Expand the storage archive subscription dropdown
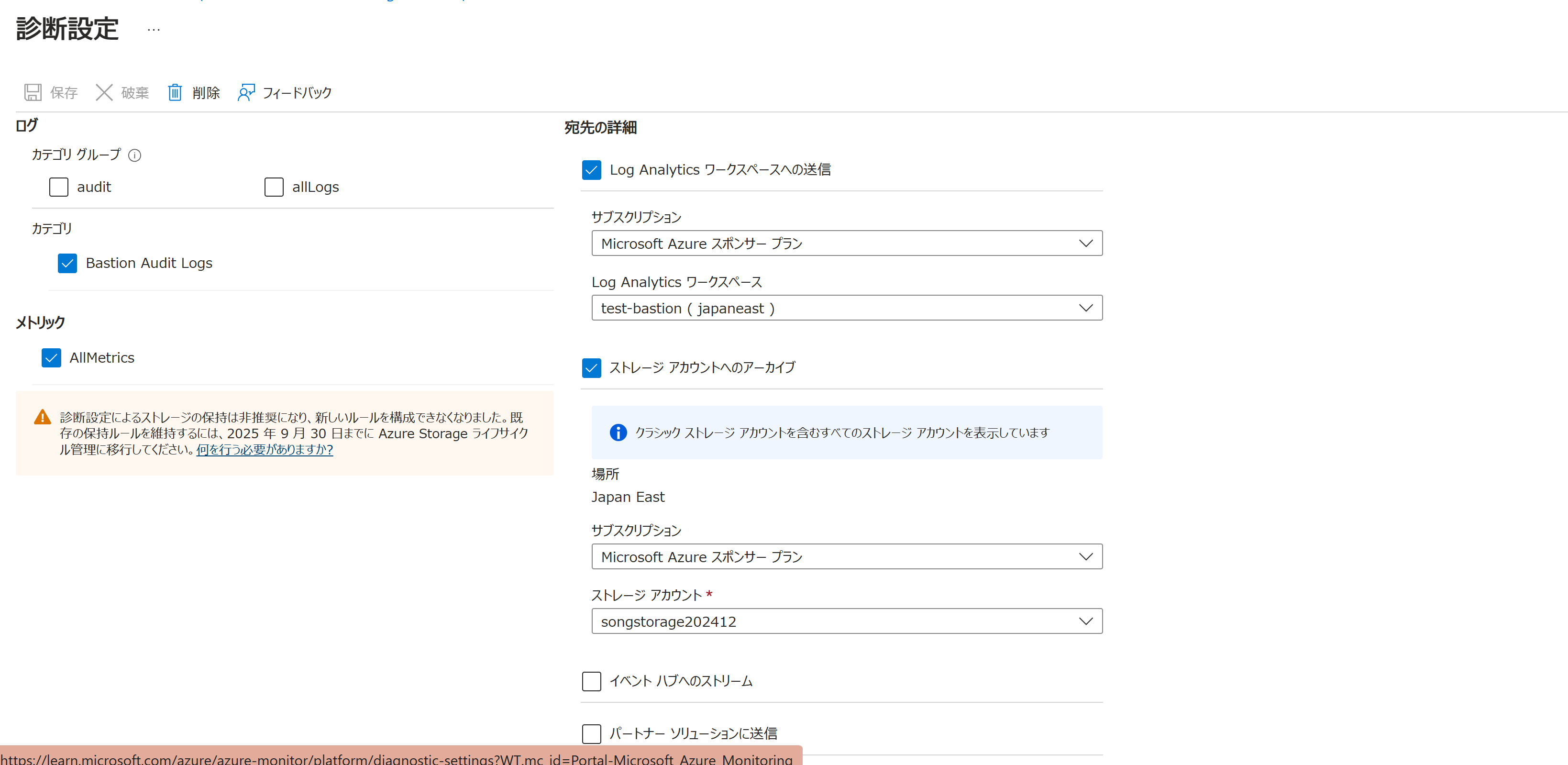The width and height of the screenshot is (1568, 765). 846,557
